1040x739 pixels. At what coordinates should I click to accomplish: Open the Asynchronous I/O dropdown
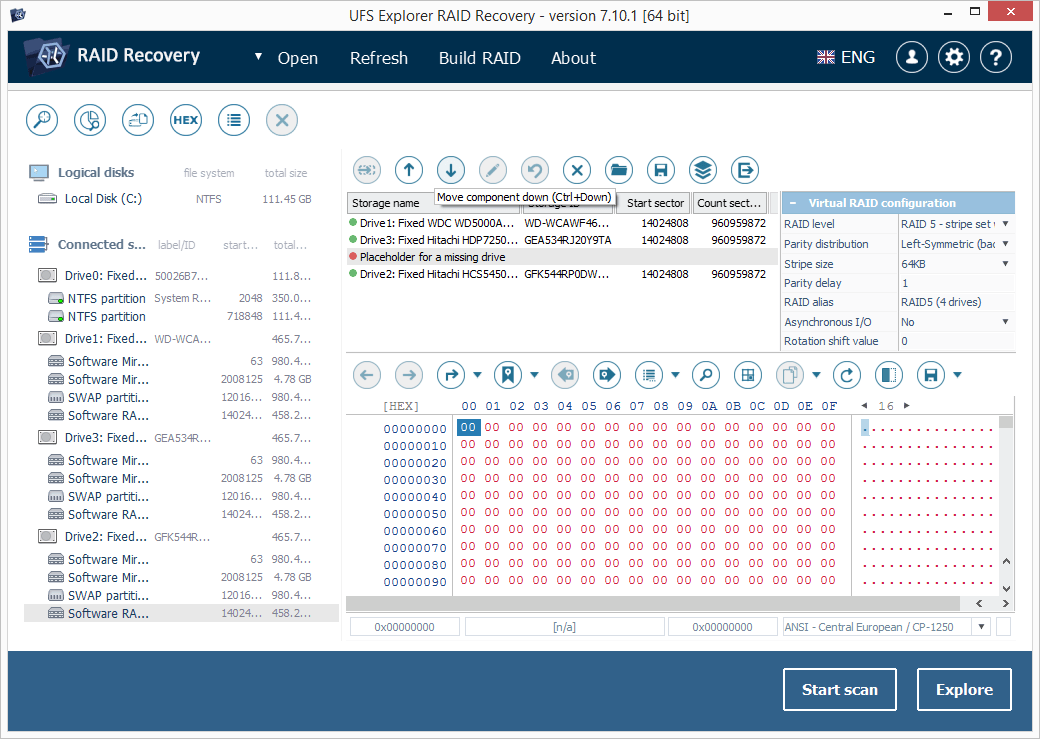tap(1006, 322)
